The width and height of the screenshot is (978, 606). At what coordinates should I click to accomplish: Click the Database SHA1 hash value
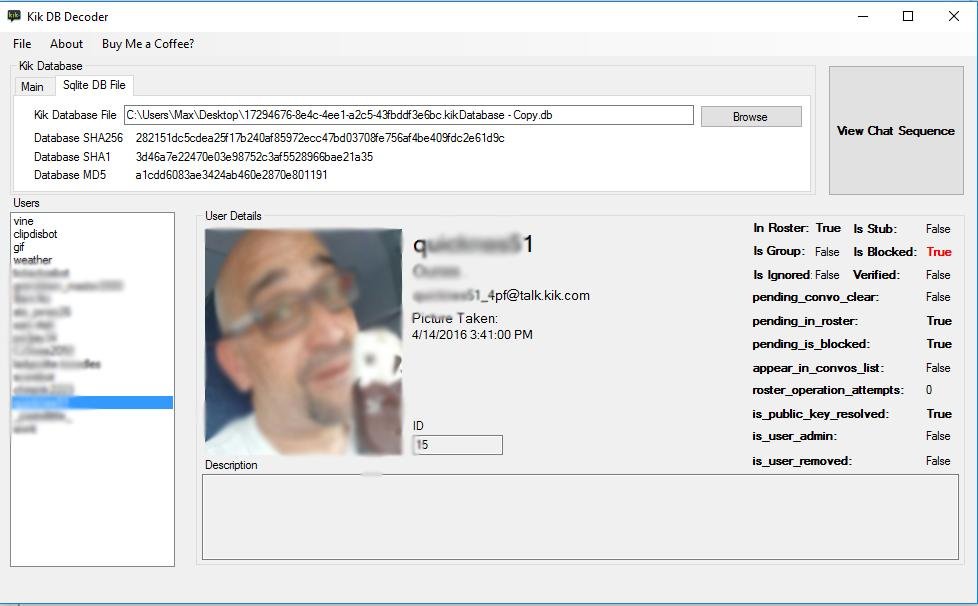(x=254, y=156)
